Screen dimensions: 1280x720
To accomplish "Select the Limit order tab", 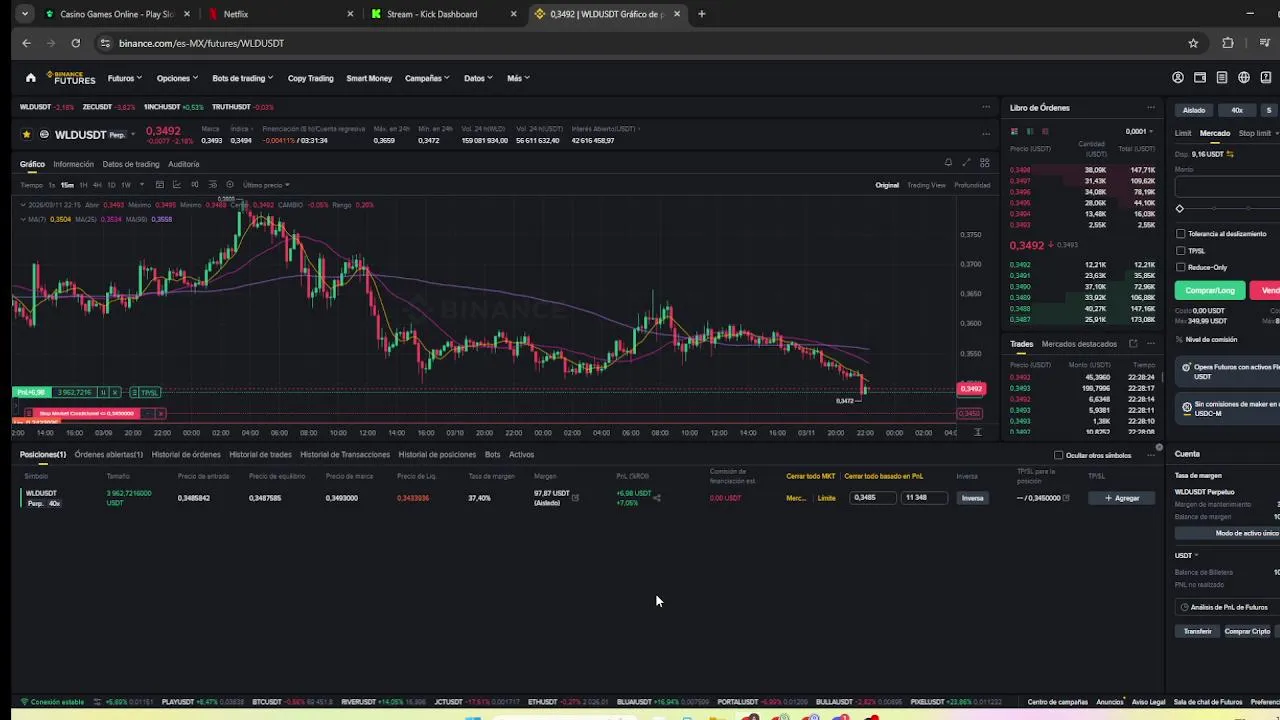I will pyautogui.click(x=1183, y=133).
